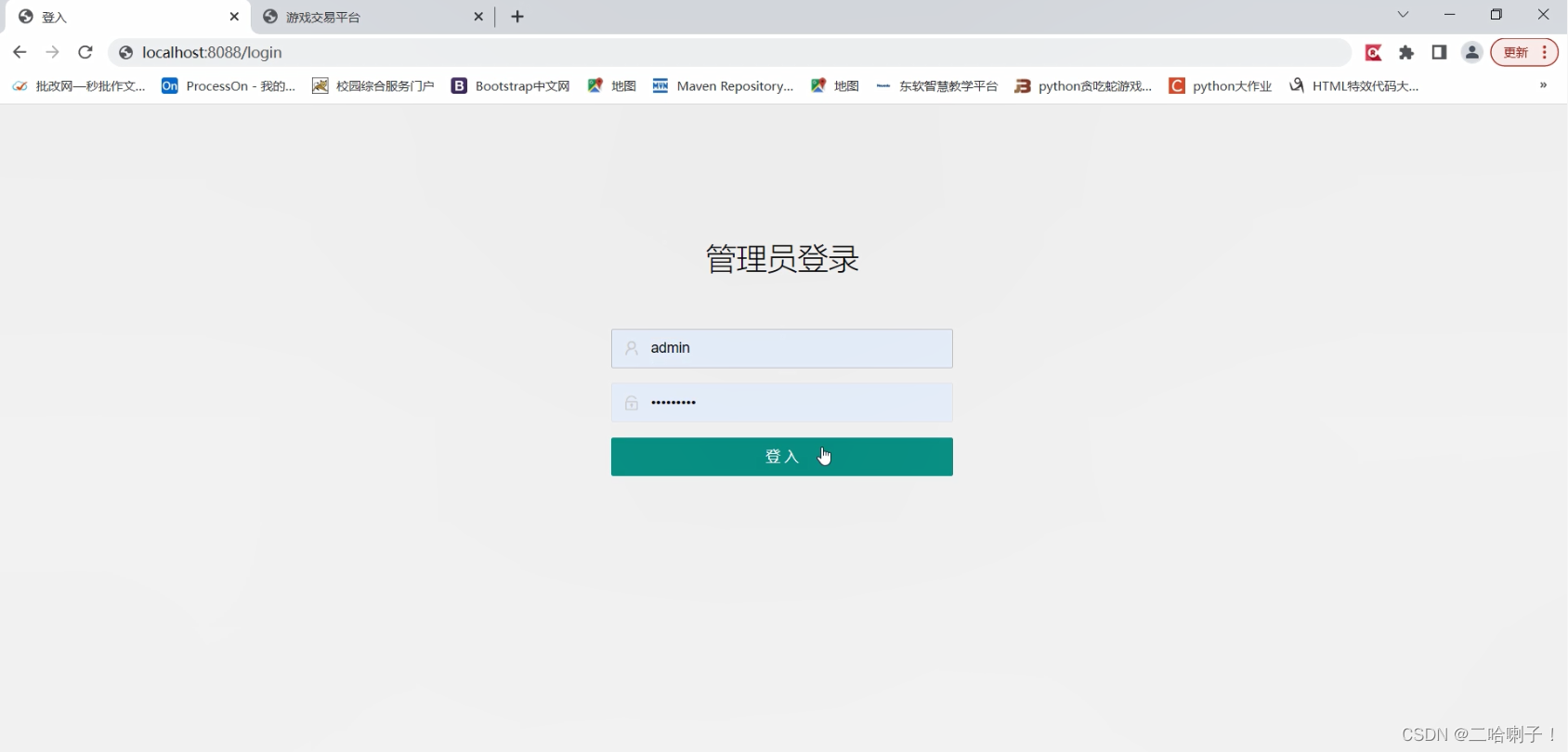The image size is (1568, 752).
Task: Open the python大作业 bookmark
Action: pos(1221,86)
